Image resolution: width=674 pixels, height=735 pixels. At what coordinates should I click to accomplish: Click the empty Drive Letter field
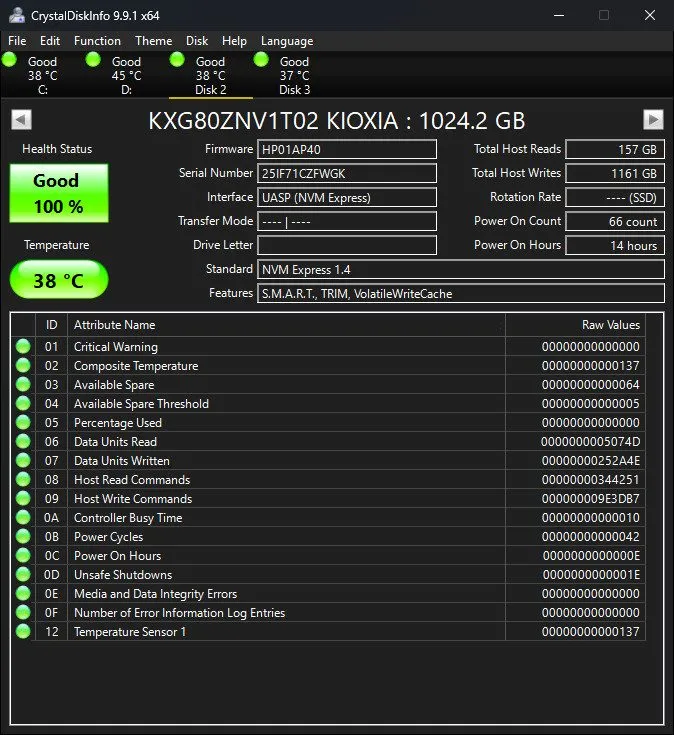coord(347,245)
